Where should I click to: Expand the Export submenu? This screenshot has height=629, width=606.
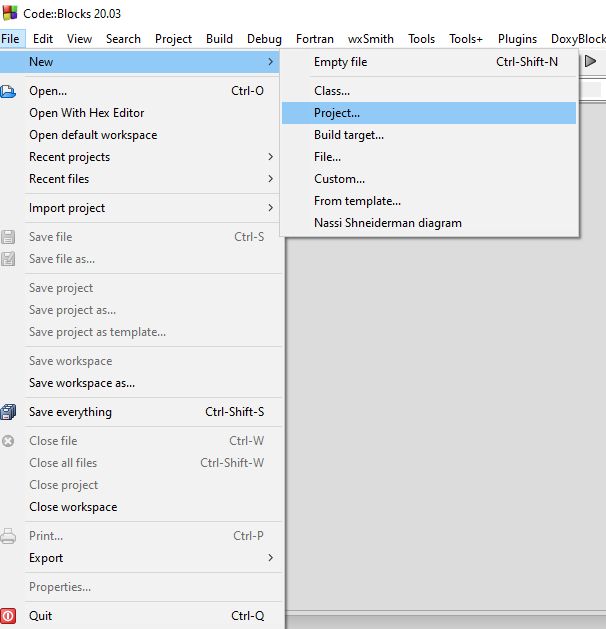click(271, 558)
